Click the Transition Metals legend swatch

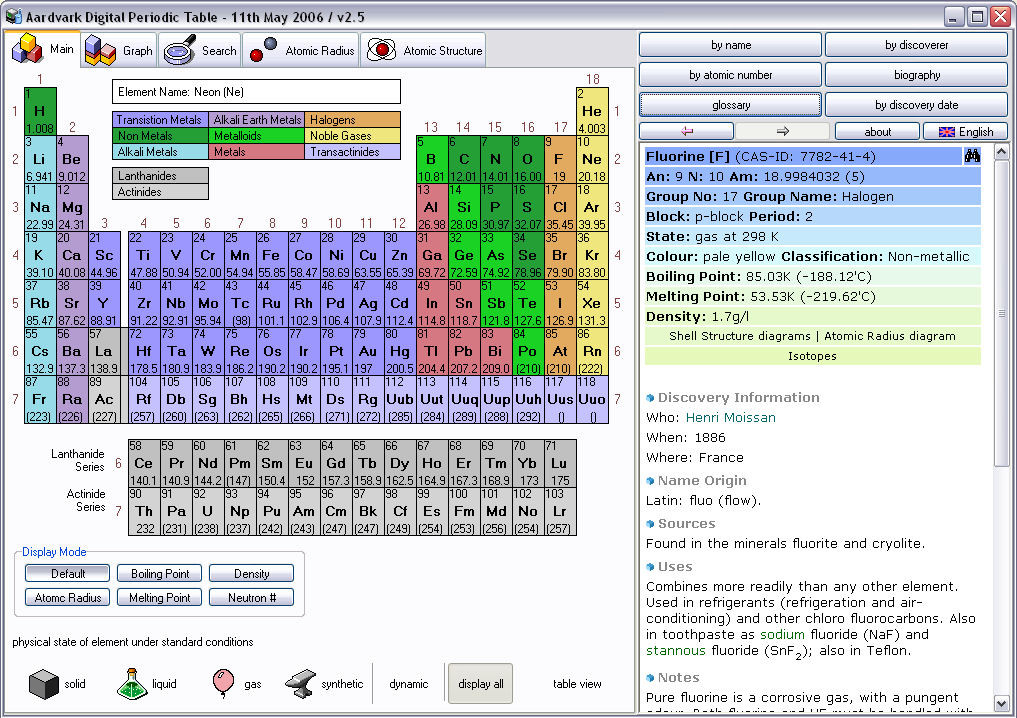click(x=160, y=119)
